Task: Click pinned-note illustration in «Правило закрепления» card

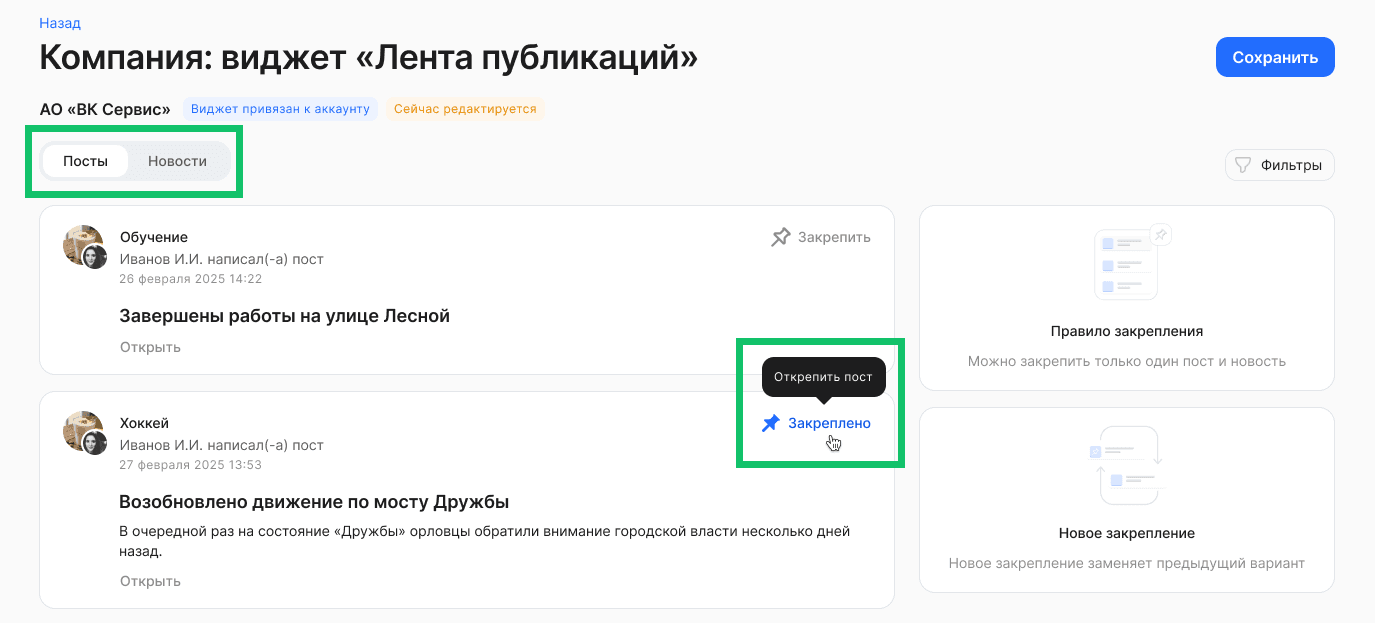Action: [x=1126, y=263]
